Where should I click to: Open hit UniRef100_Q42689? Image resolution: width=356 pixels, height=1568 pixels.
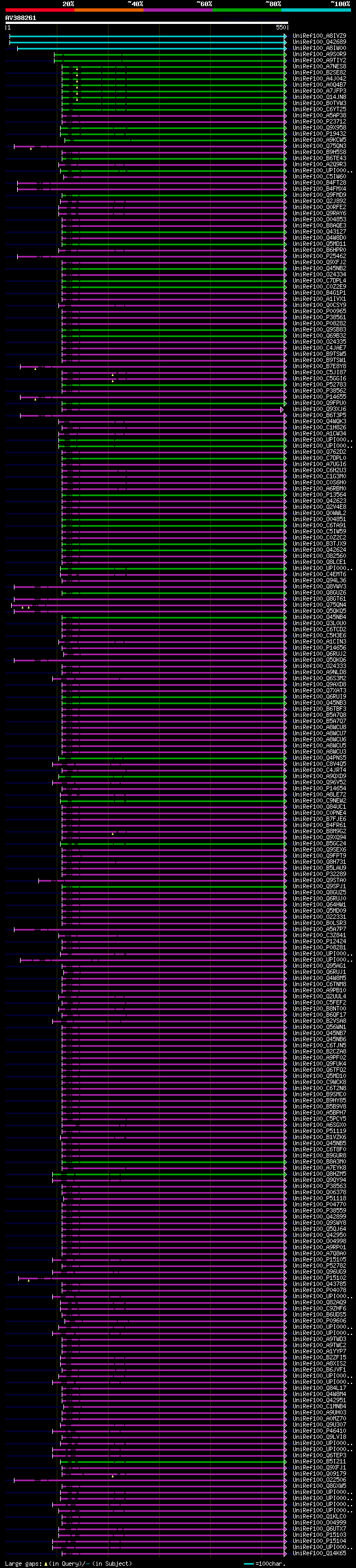click(x=319, y=42)
